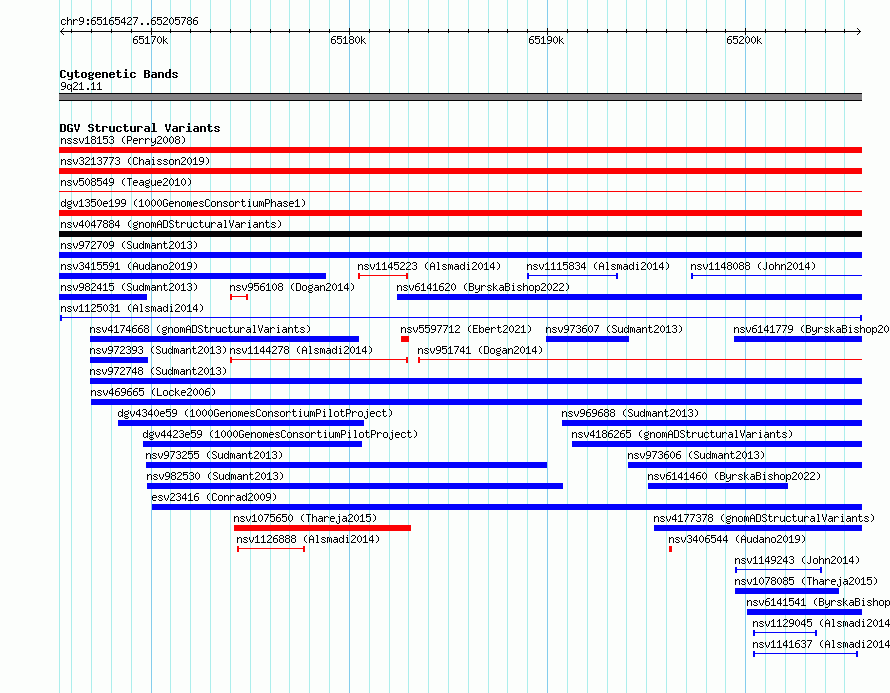This screenshot has height=693, width=890.
Task: Click the DGV Structural Variants track title
Action: coord(140,128)
